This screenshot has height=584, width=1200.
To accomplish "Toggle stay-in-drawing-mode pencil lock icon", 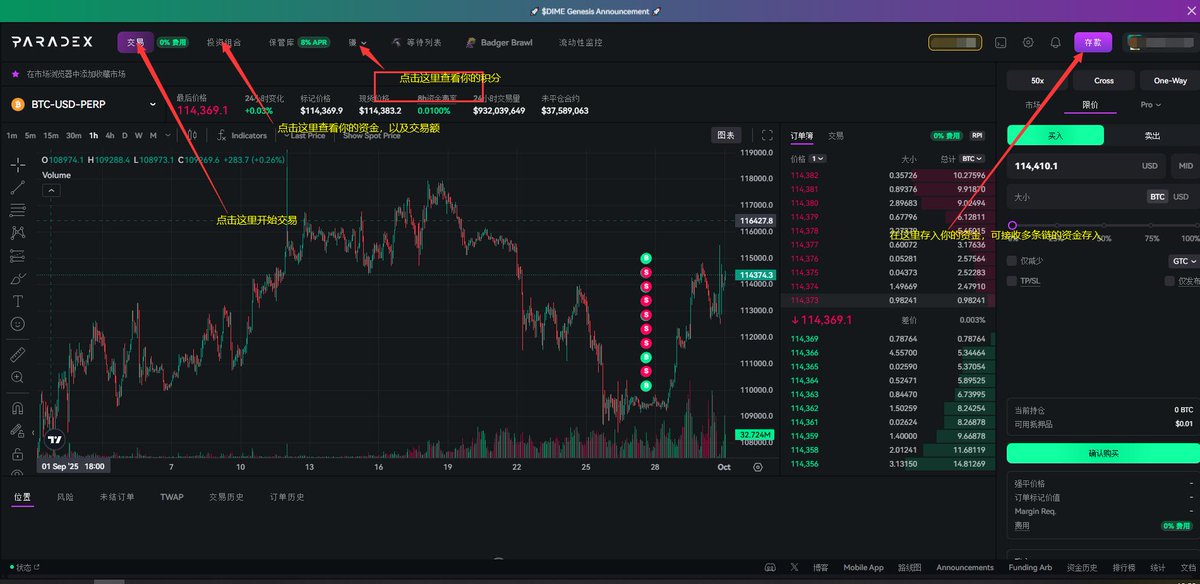I will click(x=17, y=431).
